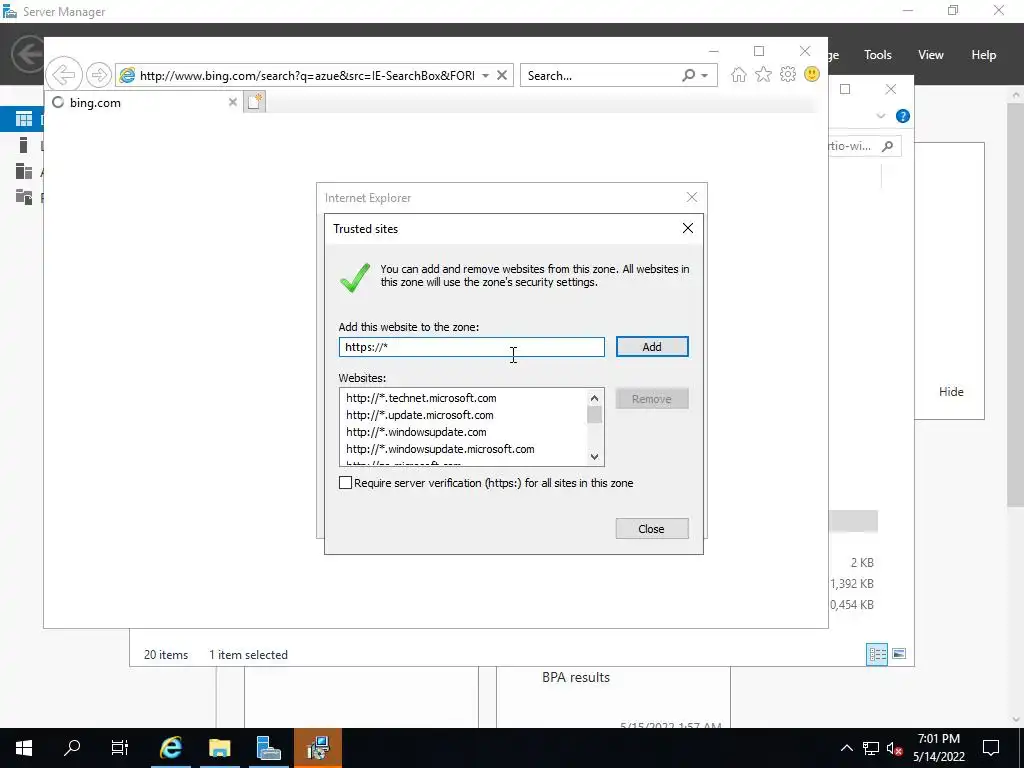The image size is (1024, 768).
Task: Click the greyed Remove button
Action: (x=652, y=399)
